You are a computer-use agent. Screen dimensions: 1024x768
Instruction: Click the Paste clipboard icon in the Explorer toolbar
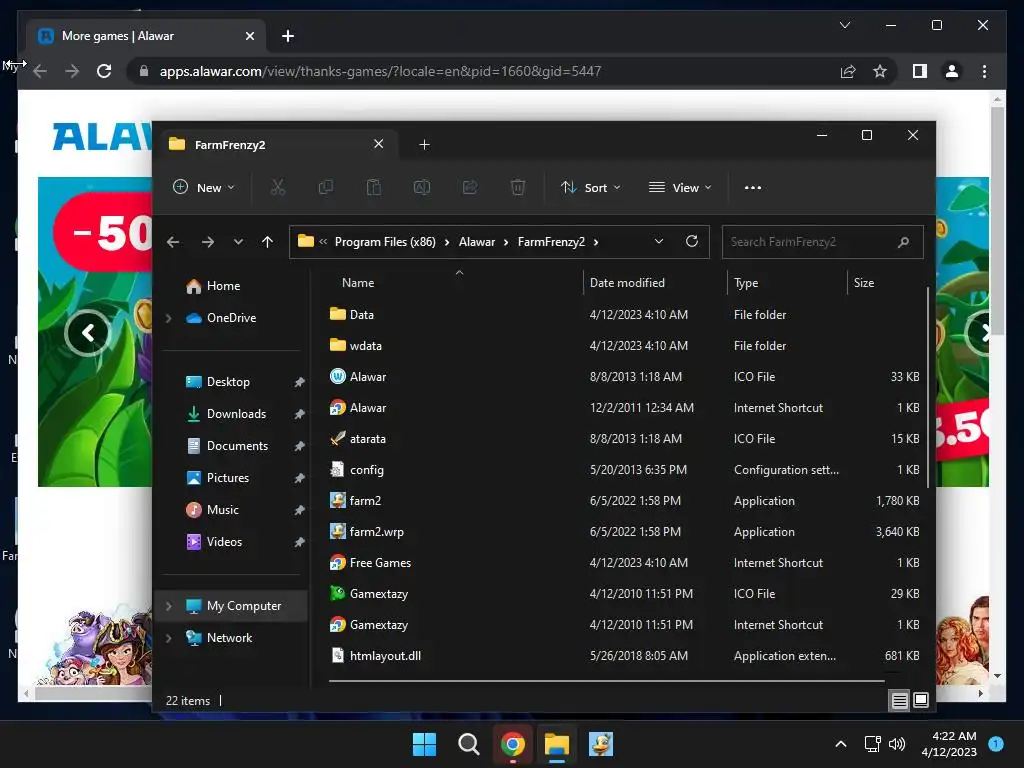coord(374,187)
